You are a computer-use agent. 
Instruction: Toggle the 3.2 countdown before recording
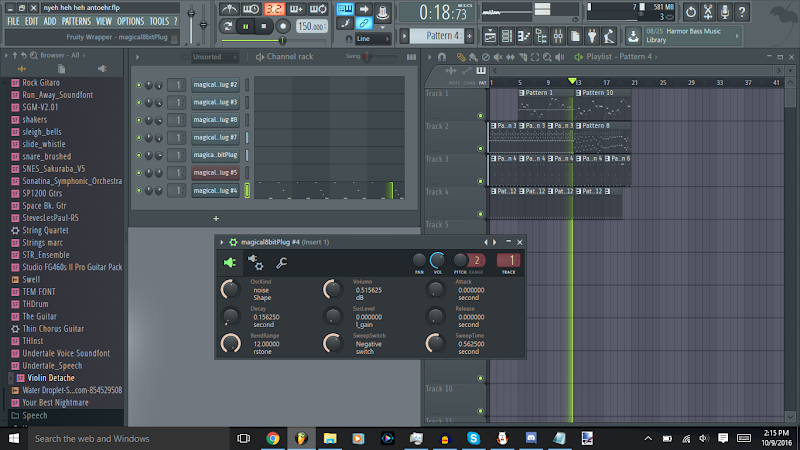click(x=274, y=9)
